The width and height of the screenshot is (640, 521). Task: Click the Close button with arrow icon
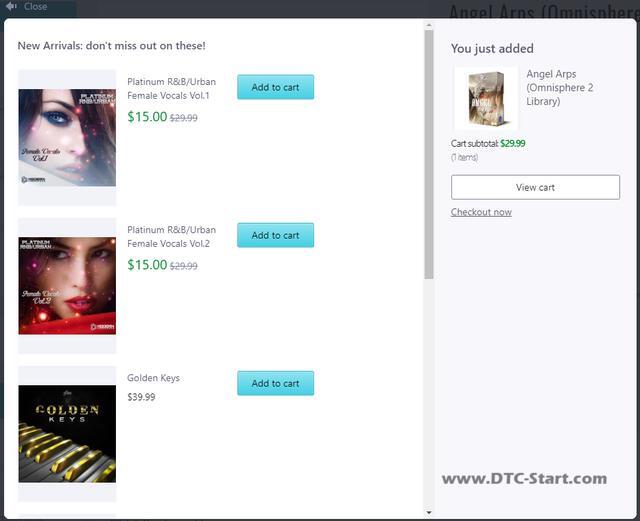click(x=27, y=7)
